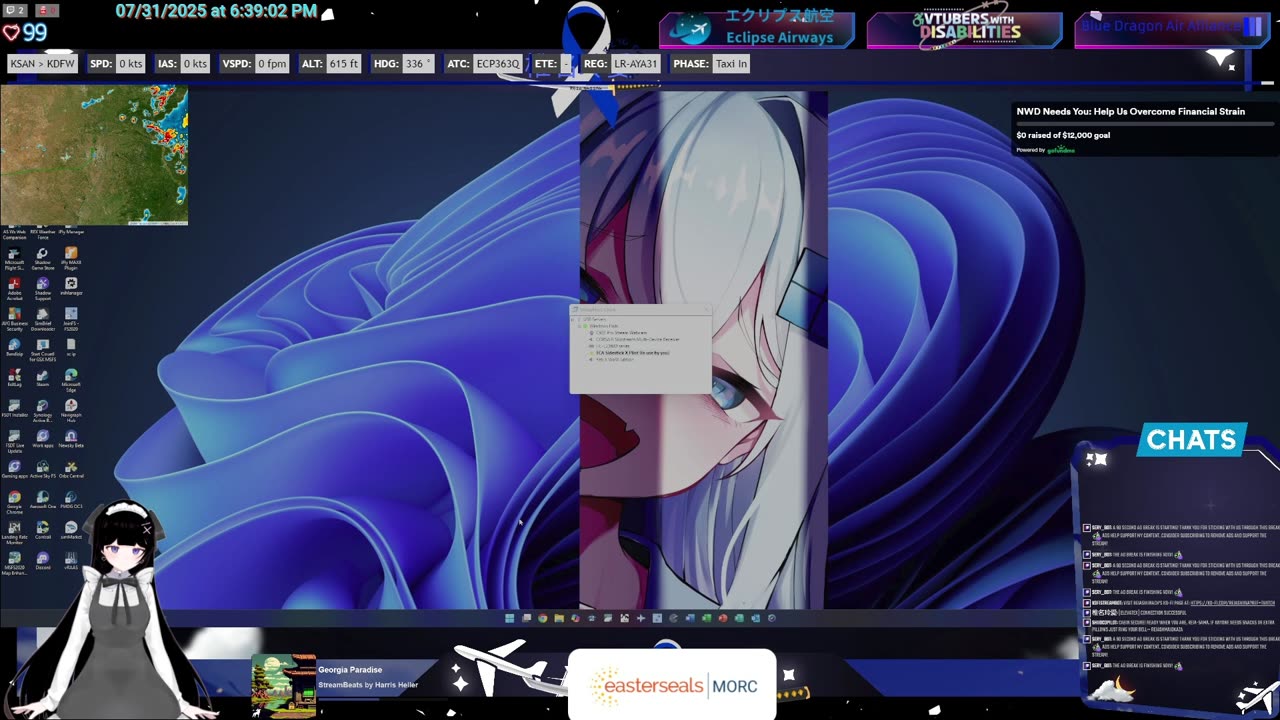Open the ExitLag desktop shortcut

click(x=14, y=378)
